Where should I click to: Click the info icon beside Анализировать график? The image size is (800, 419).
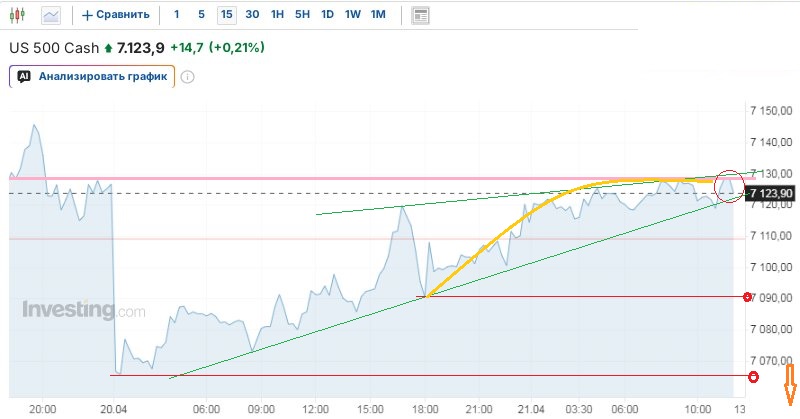187,76
